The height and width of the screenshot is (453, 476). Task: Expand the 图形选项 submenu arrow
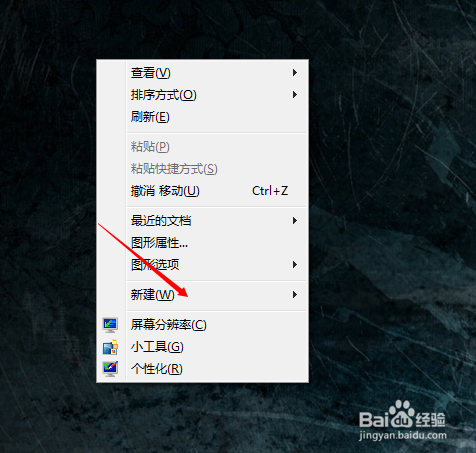click(295, 265)
